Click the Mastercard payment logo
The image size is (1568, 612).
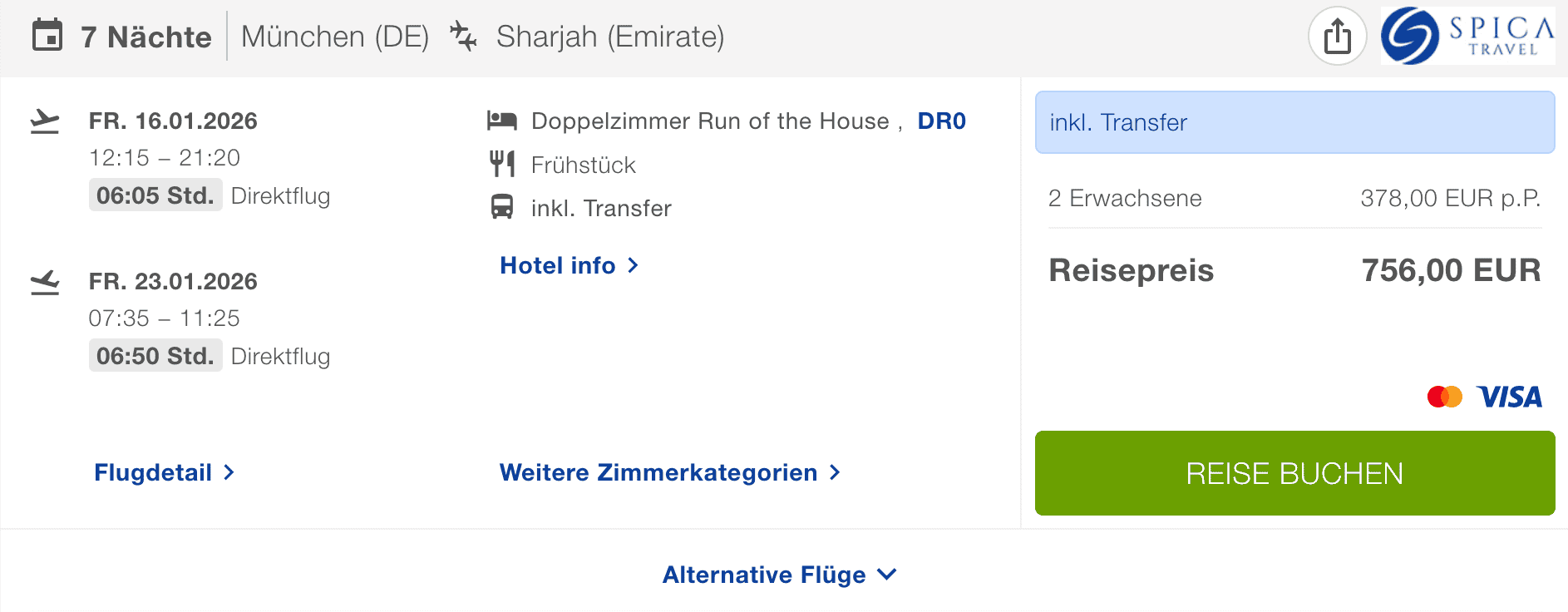coord(1444,397)
